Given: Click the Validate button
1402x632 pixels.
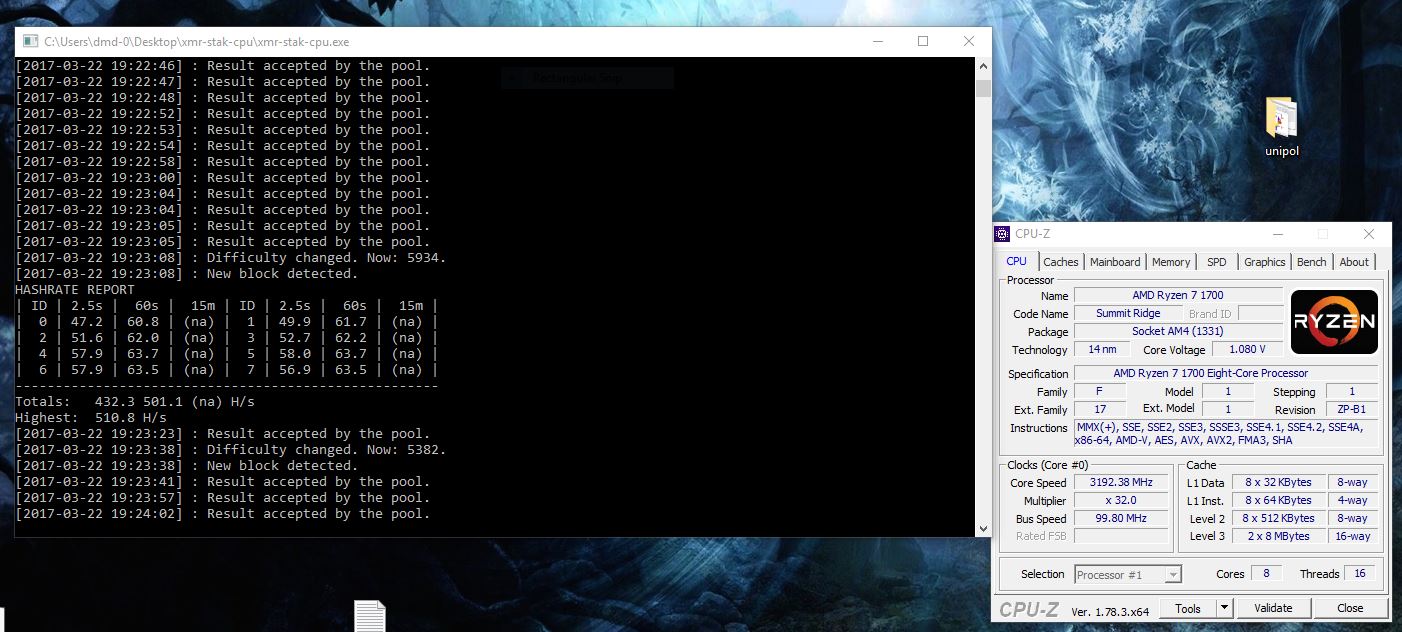Looking at the screenshot, I should click(x=1272, y=608).
